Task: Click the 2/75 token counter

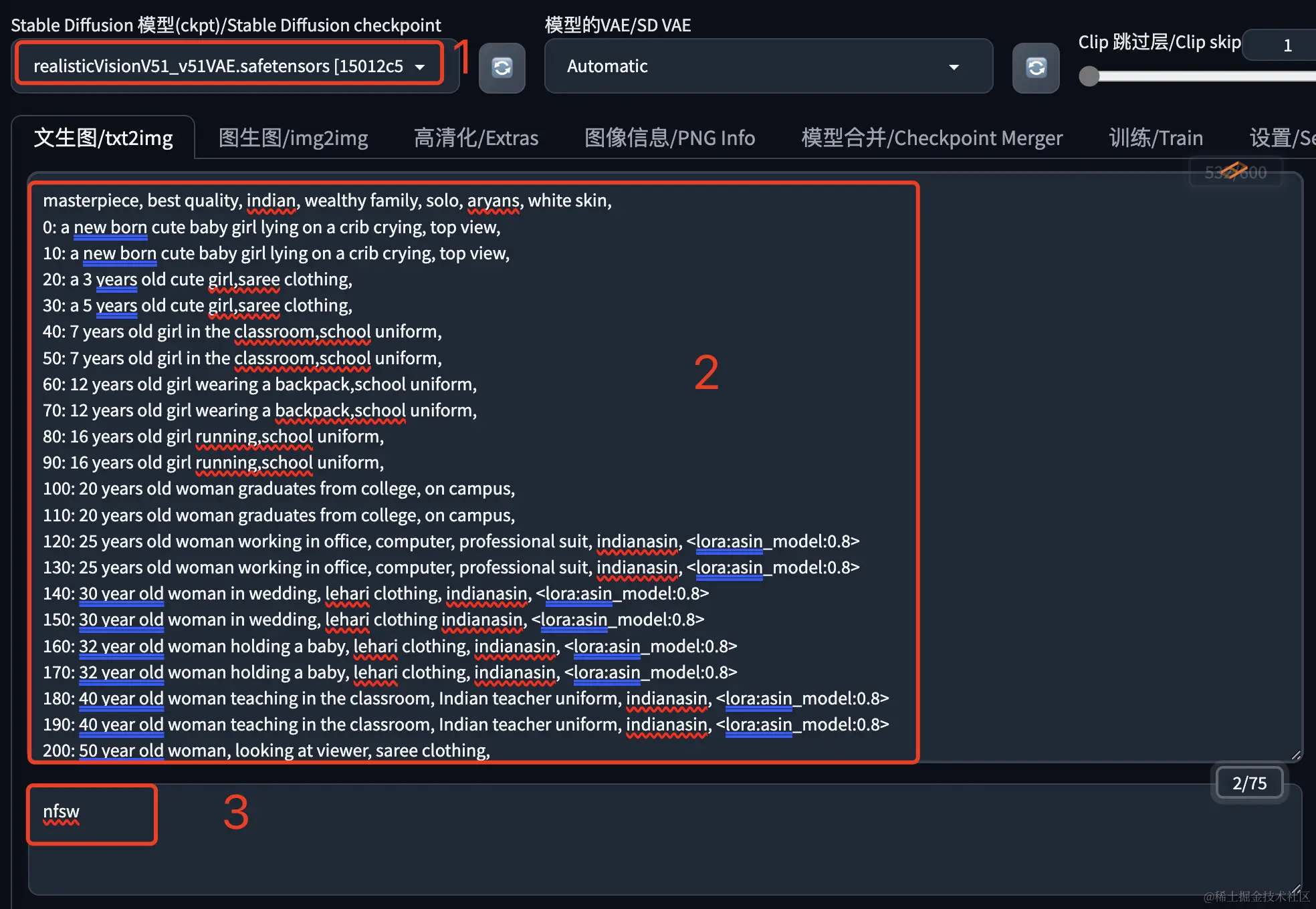Action: coord(1248,783)
